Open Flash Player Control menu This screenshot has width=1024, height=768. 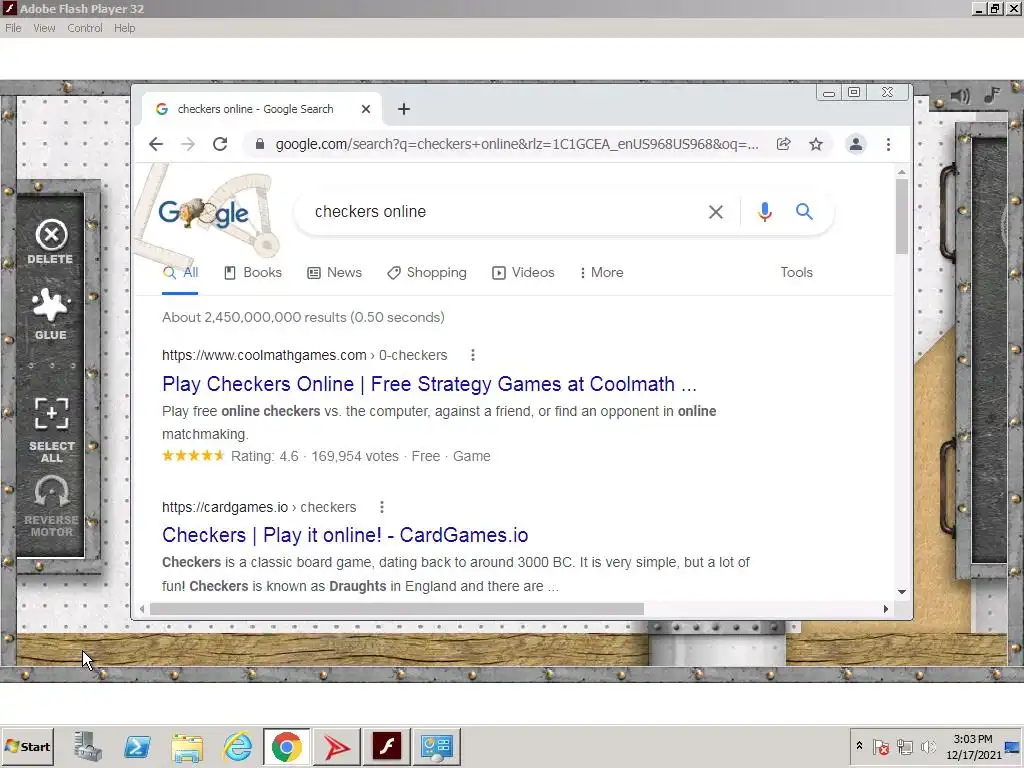85,28
